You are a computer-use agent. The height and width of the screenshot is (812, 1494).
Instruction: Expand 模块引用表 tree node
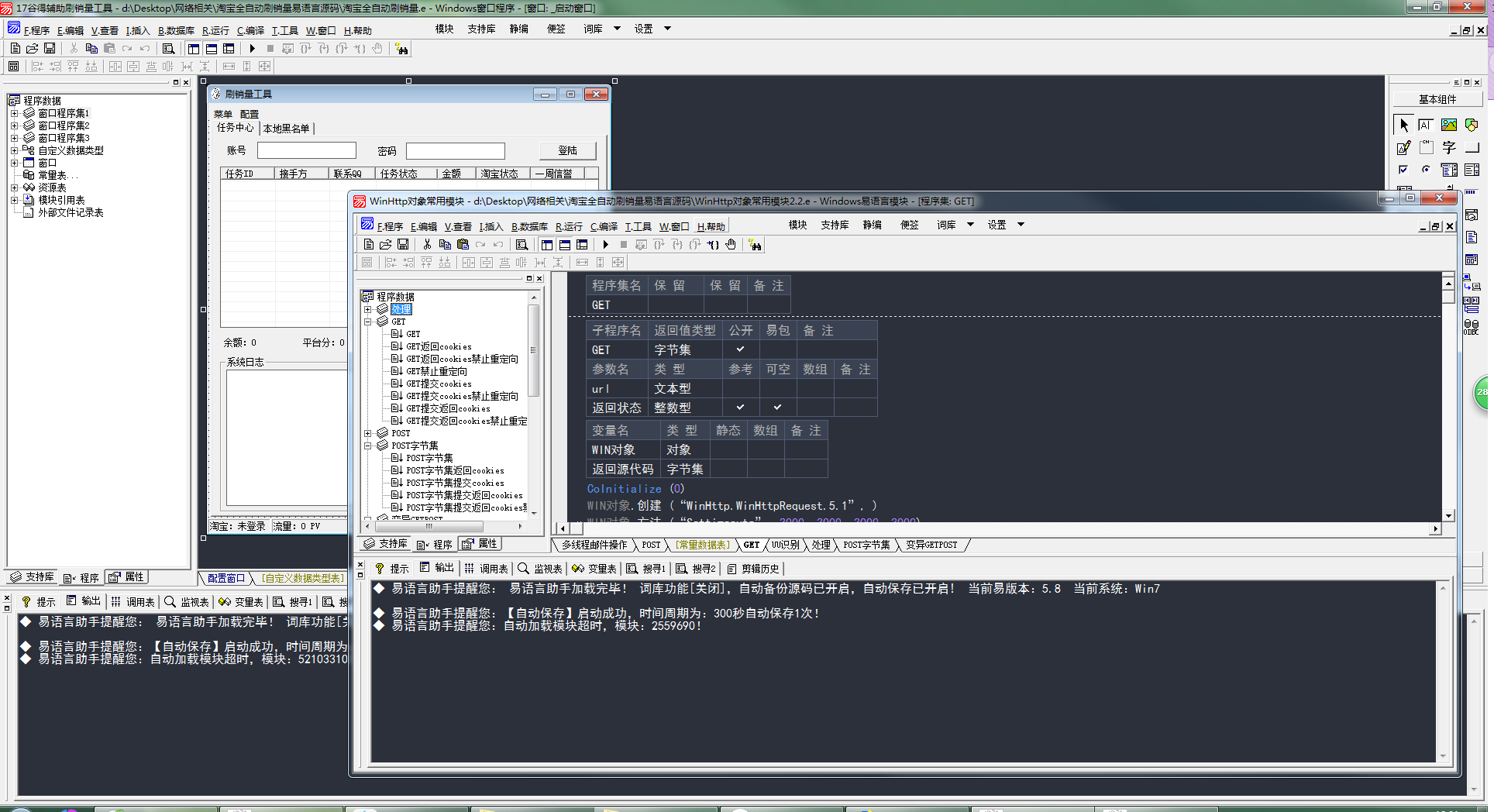(14, 200)
